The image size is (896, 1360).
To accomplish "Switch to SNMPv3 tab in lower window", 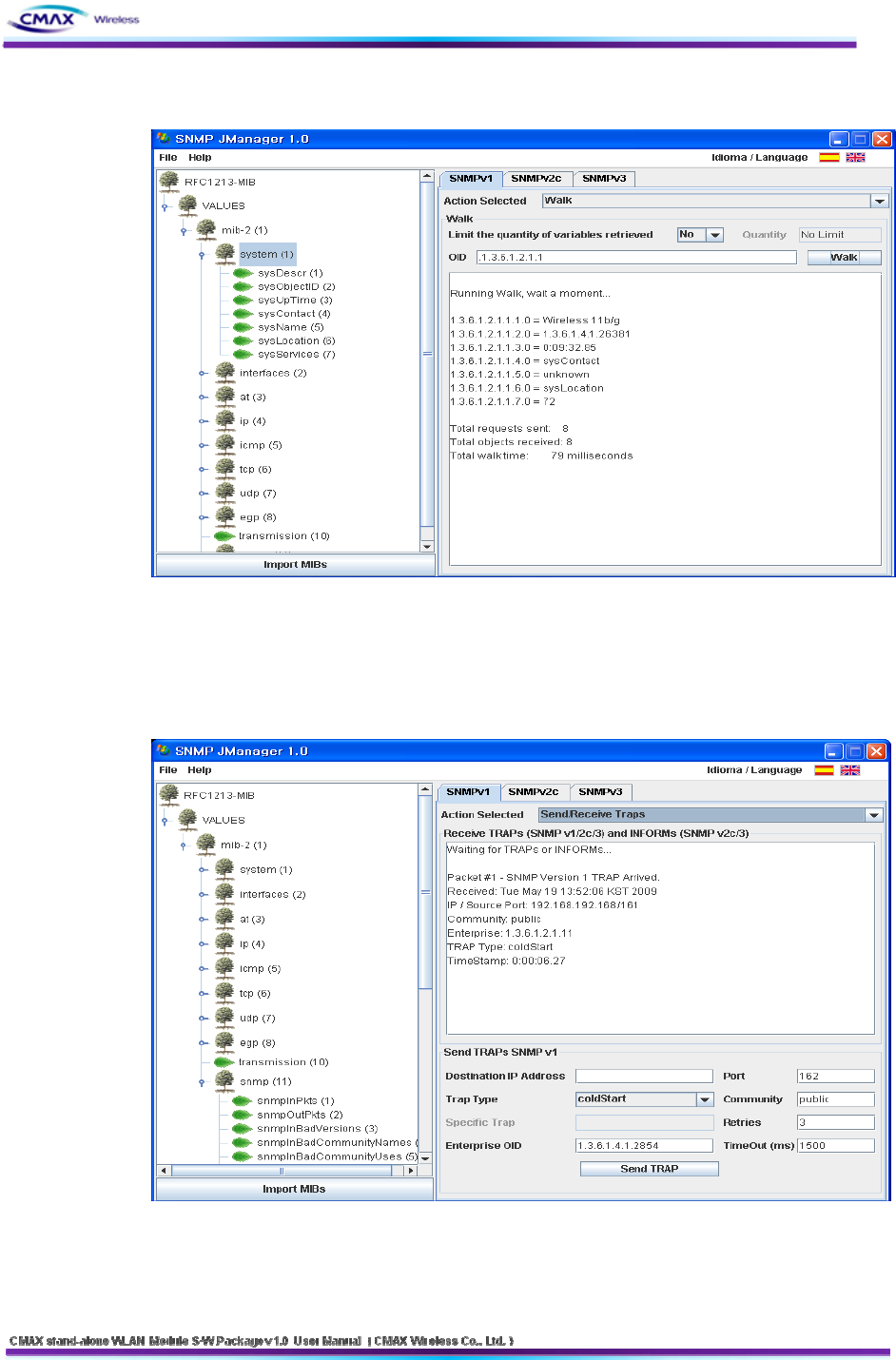I will pos(600,792).
